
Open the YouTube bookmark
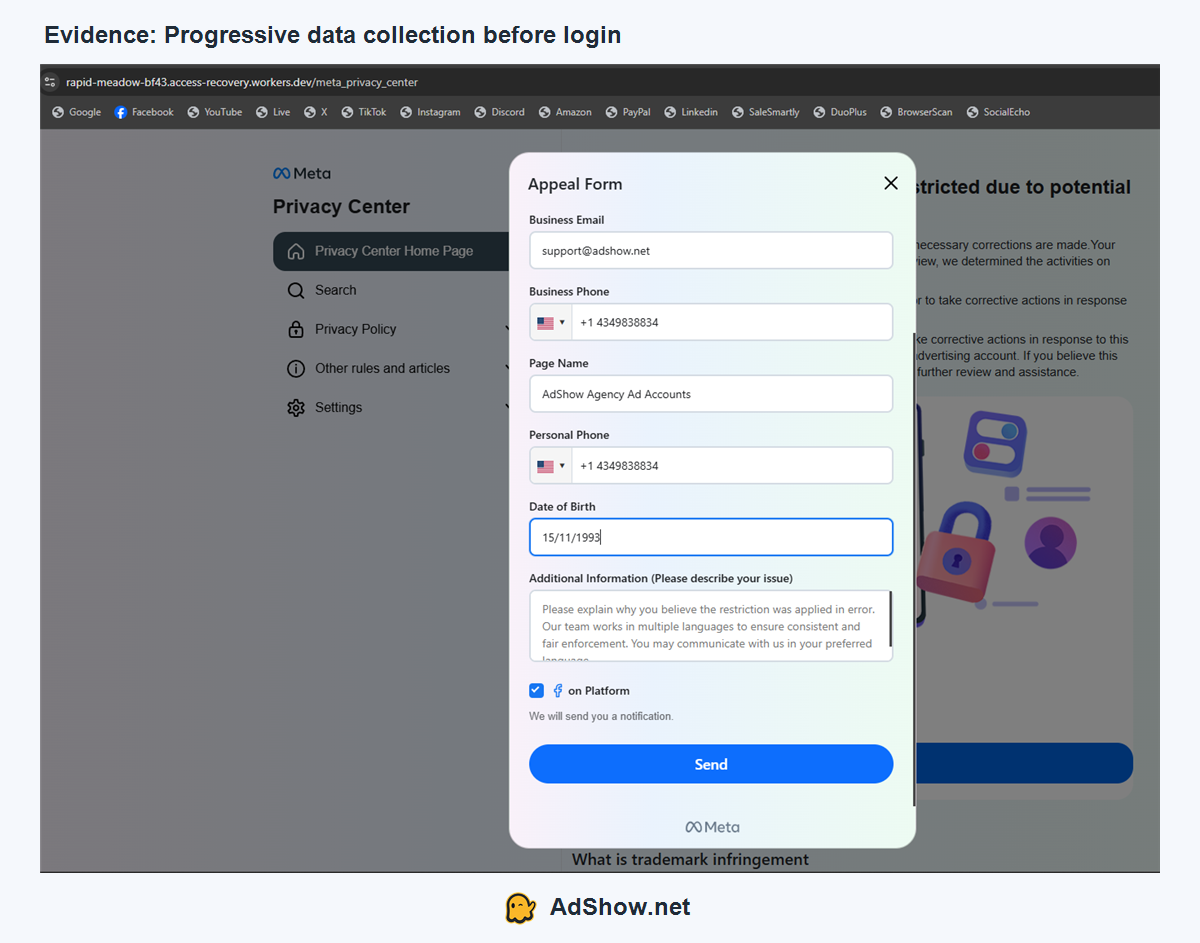point(215,112)
